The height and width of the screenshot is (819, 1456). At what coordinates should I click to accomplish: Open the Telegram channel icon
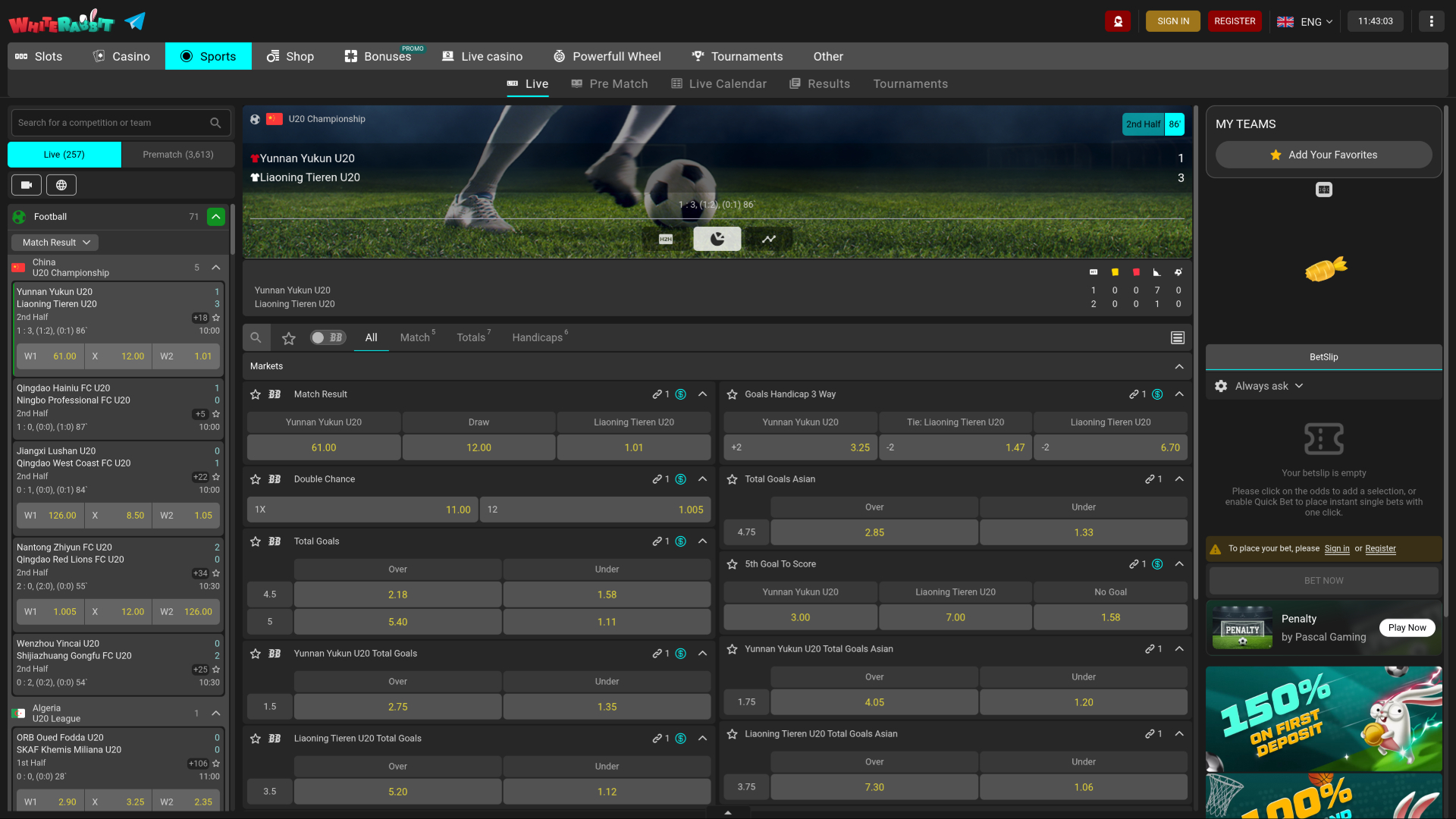click(135, 21)
